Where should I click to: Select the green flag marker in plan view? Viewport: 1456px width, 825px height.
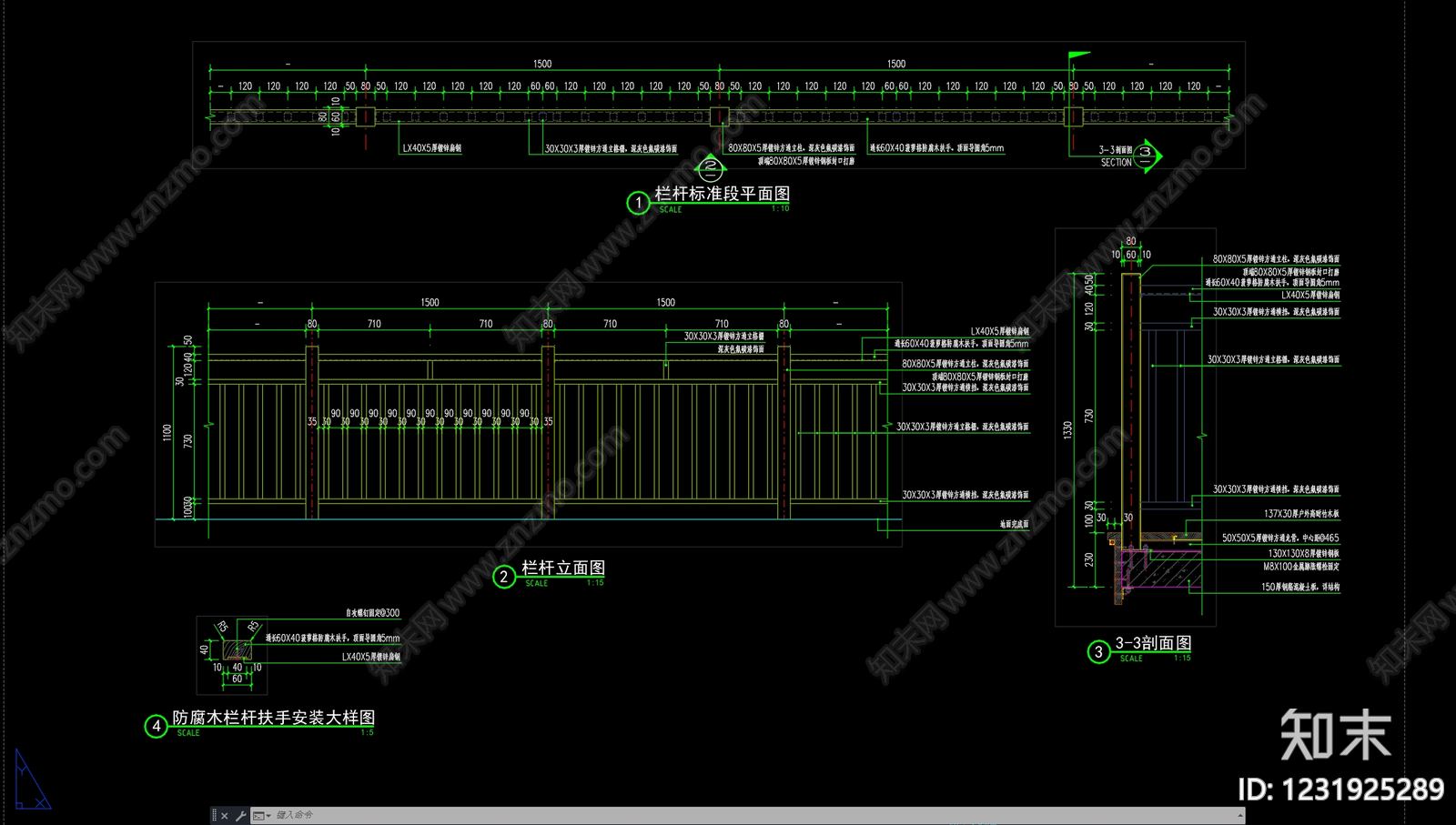click(1078, 55)
